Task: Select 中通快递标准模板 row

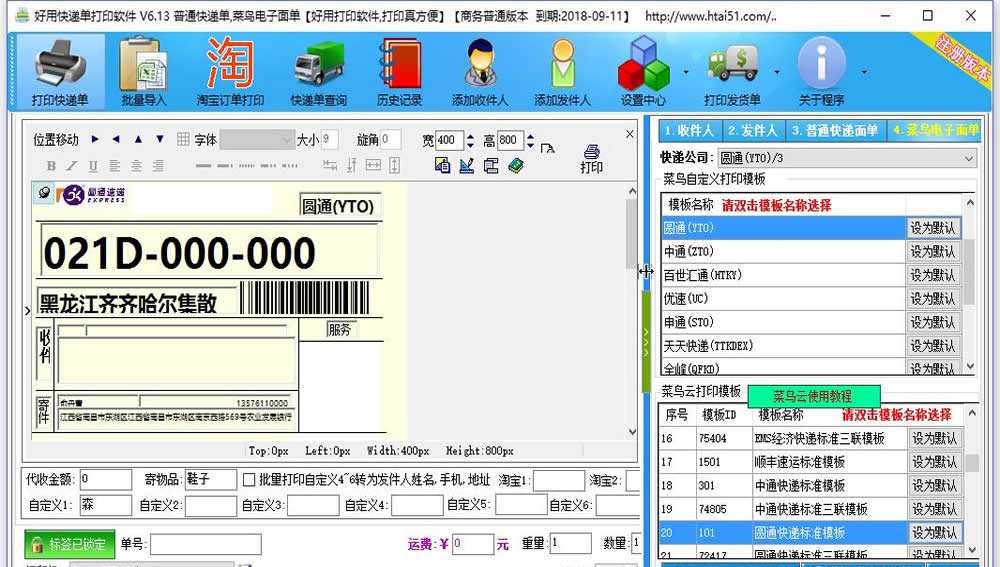Action: 783,485
